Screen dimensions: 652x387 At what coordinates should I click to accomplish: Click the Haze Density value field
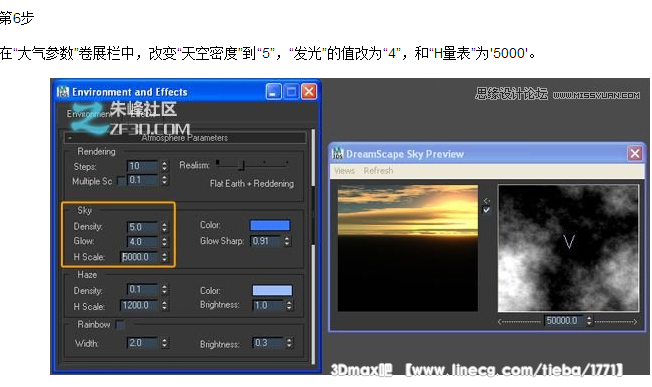(x=142, y=289)
